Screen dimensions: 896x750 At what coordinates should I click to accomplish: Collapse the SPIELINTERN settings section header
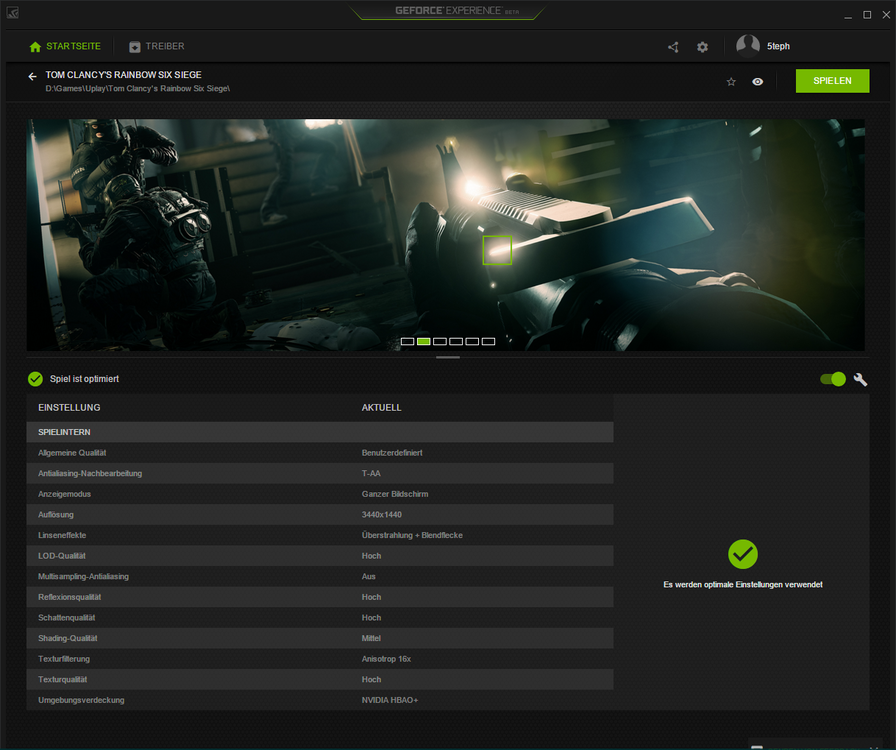319,432
